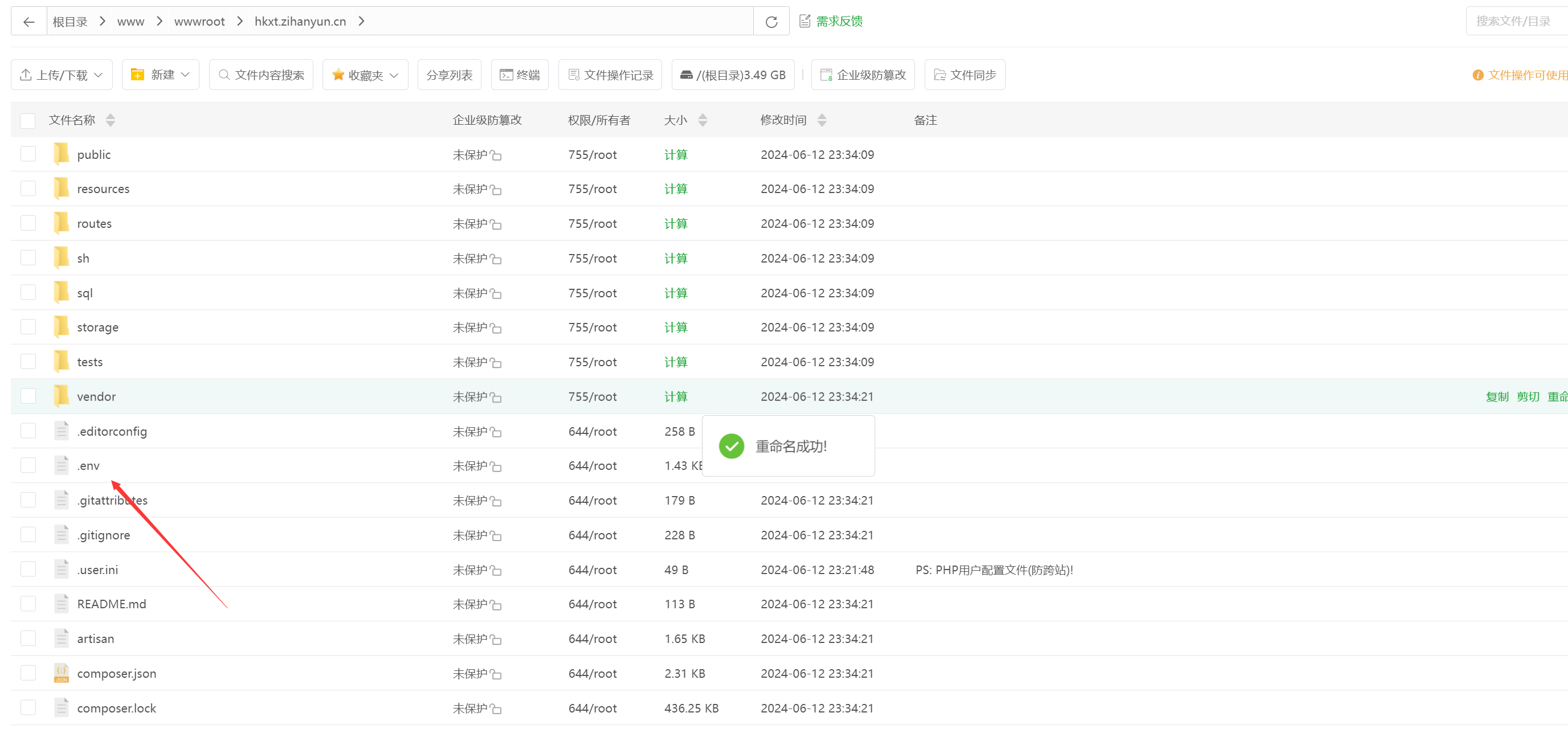1568x729 pixels.
Task: Click the 需求反馈 link
Action: point(831,21)
